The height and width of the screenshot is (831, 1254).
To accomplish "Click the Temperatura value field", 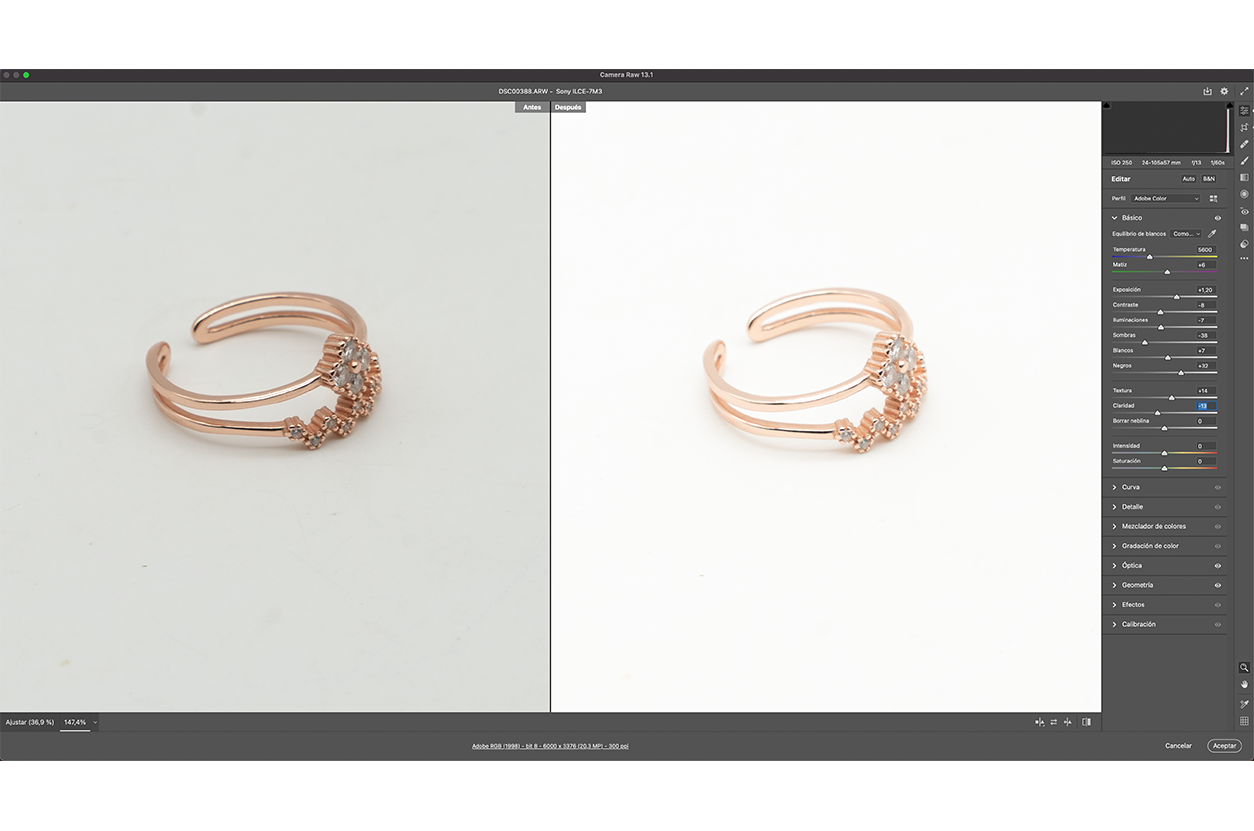I will coord(1205,250).
